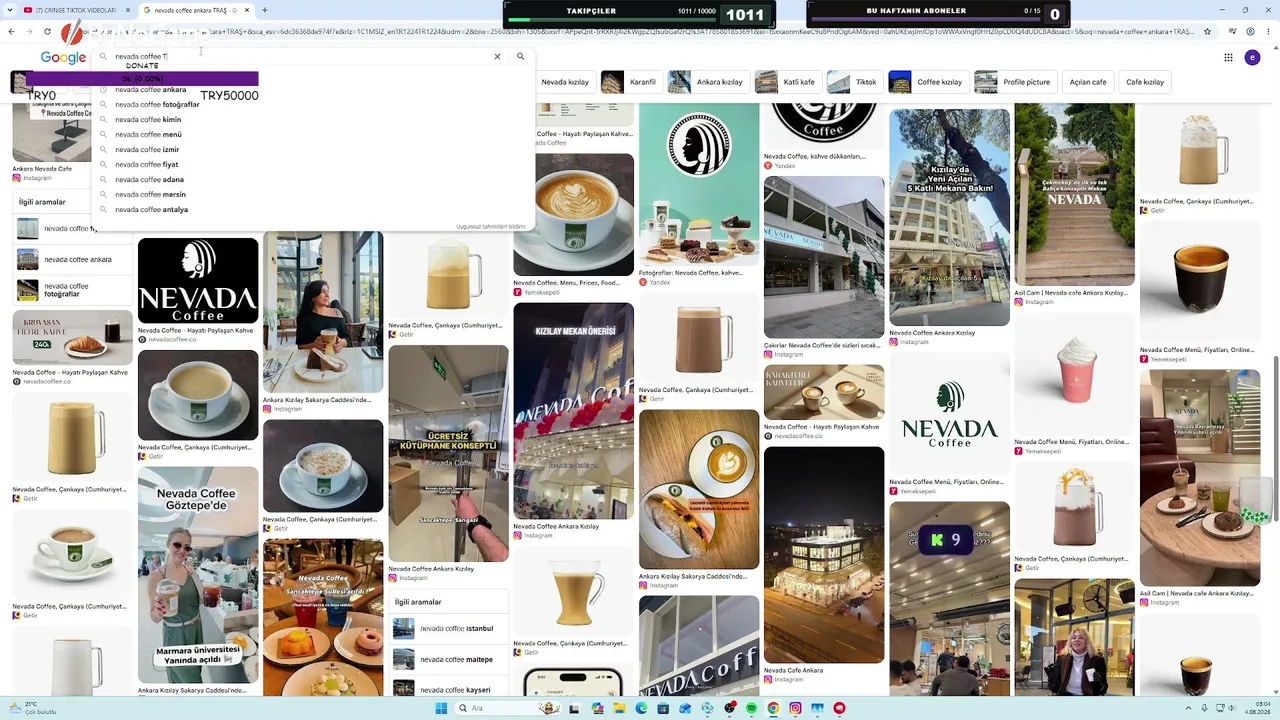Expand the tab search dropdown arrow

point(10,10)
